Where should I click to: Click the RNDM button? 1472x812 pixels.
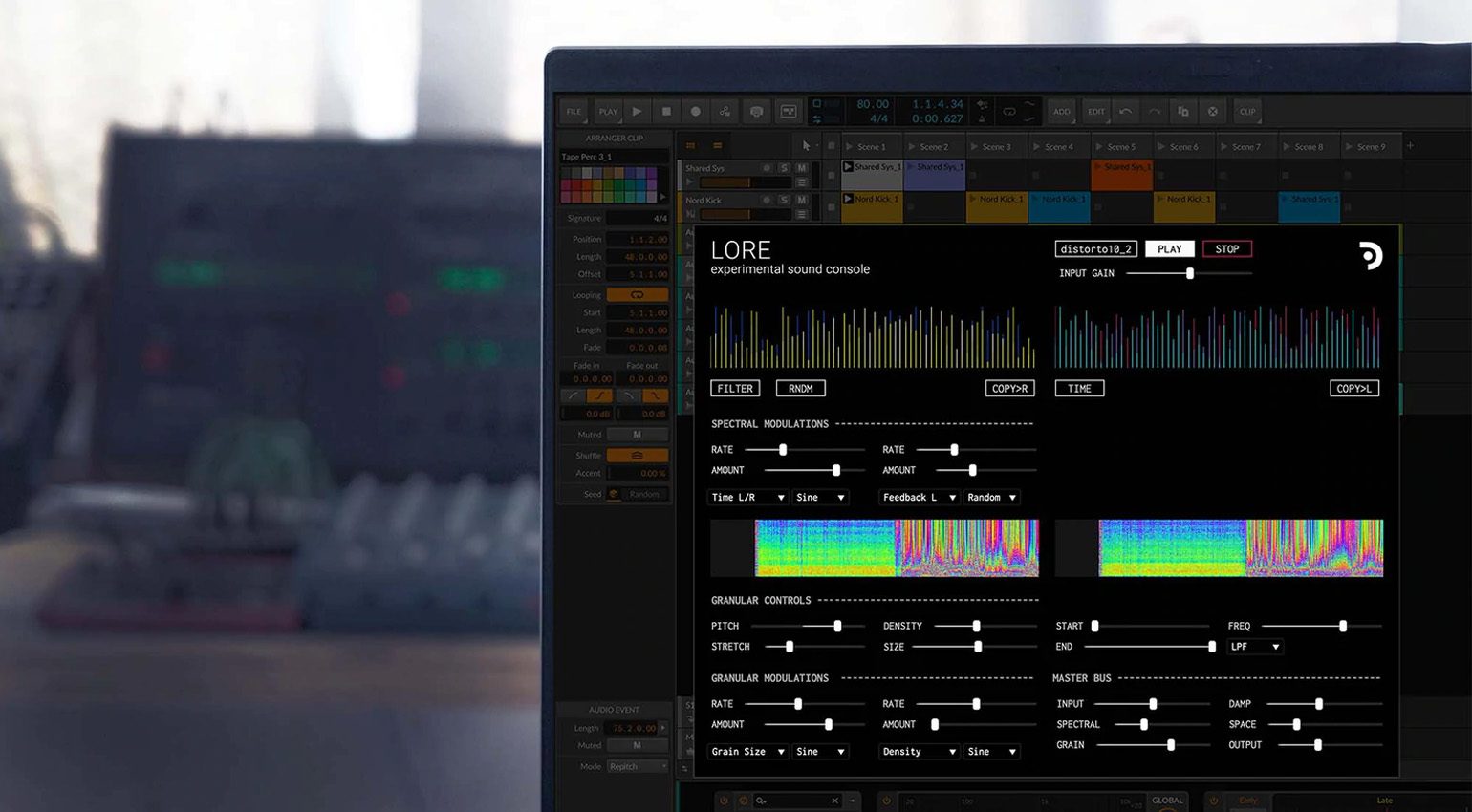click(x=801, y=389)
